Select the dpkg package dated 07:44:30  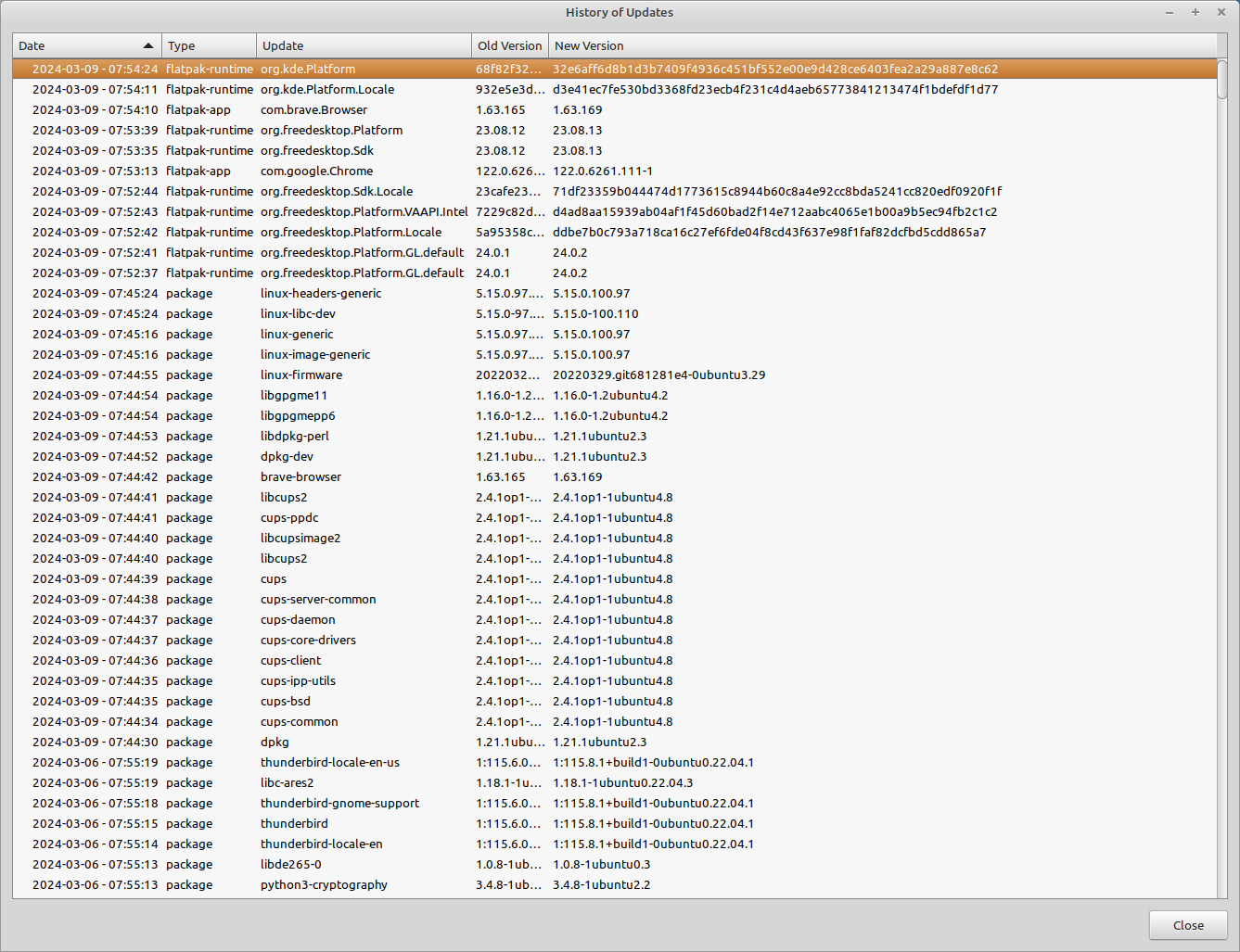click(x=614, y=742)
